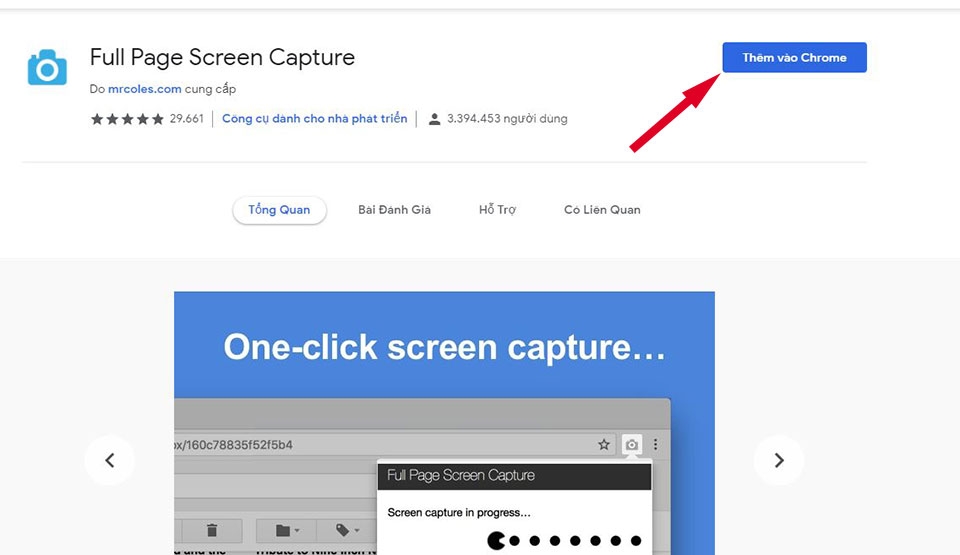Click the three-dot menu in preview image
The width and height of the screenshot is (960, 555).
656,445
